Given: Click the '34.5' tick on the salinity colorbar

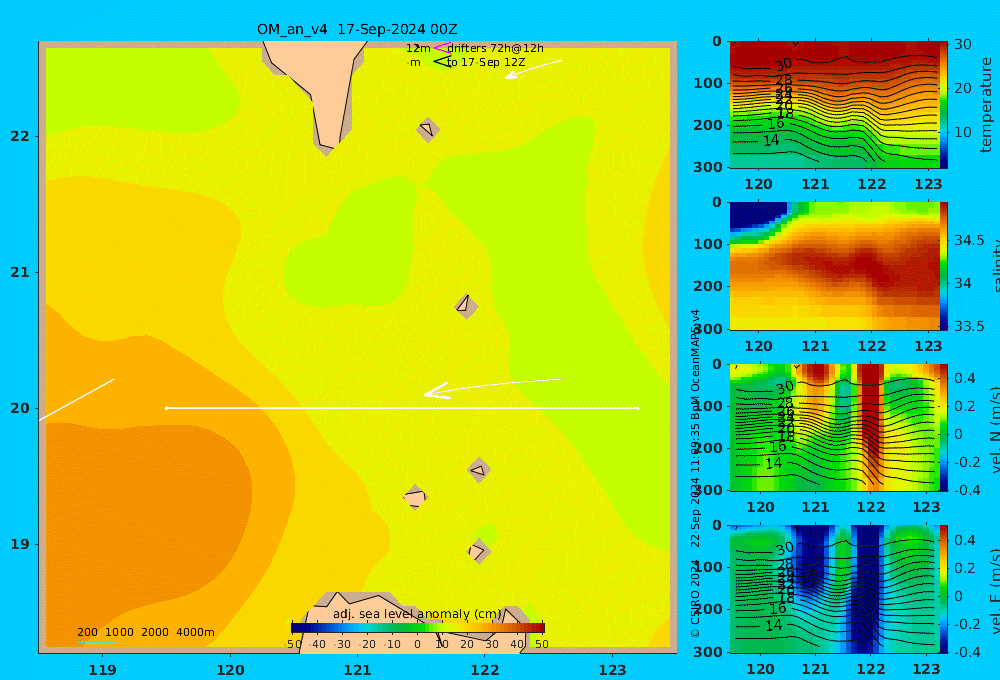Looking at the screenshot, I should click(x=969, y=240).
